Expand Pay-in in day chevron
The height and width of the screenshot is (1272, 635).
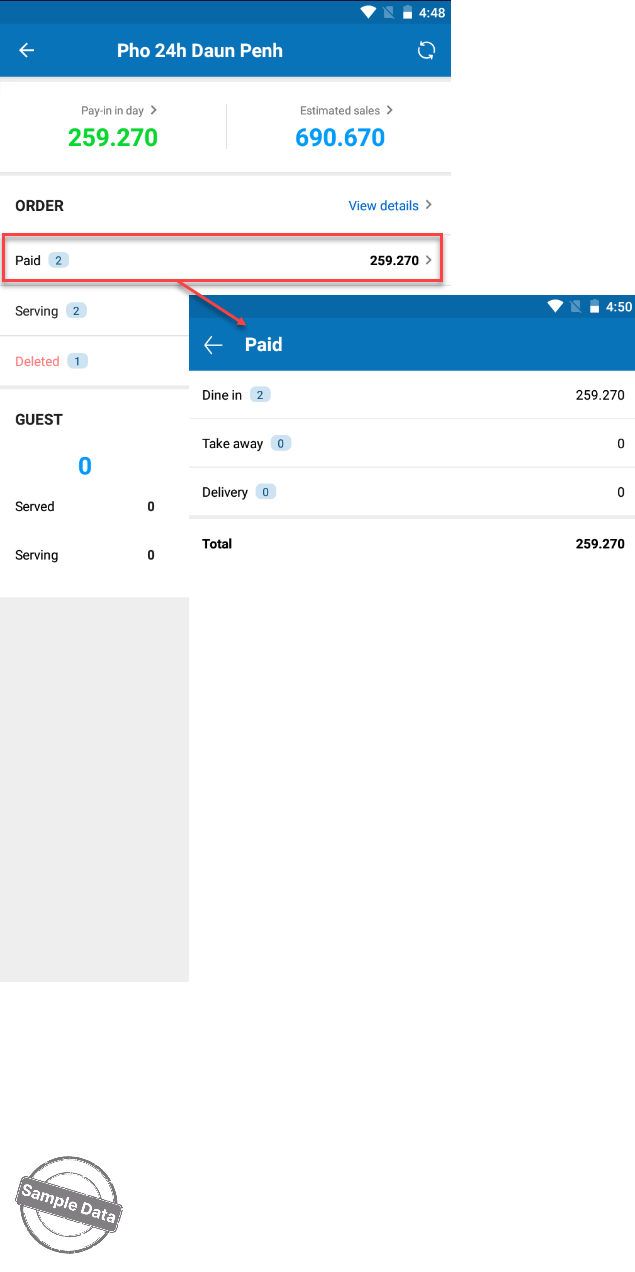pos(153,110)
